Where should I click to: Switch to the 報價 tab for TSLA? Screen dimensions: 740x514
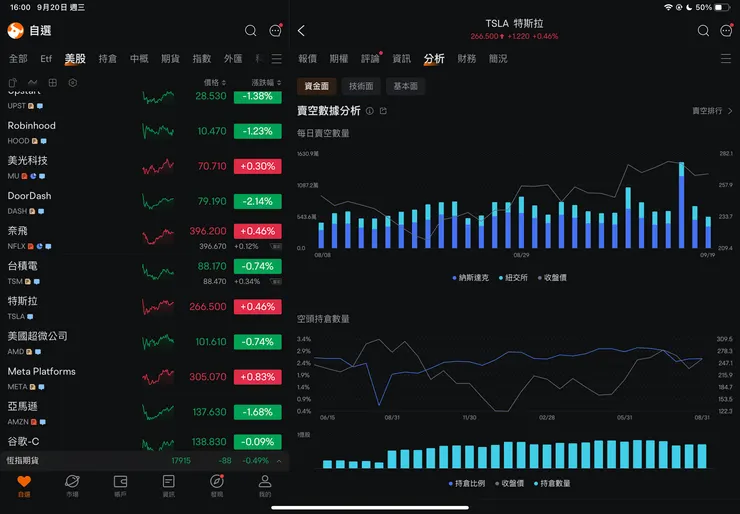[308, 59]
